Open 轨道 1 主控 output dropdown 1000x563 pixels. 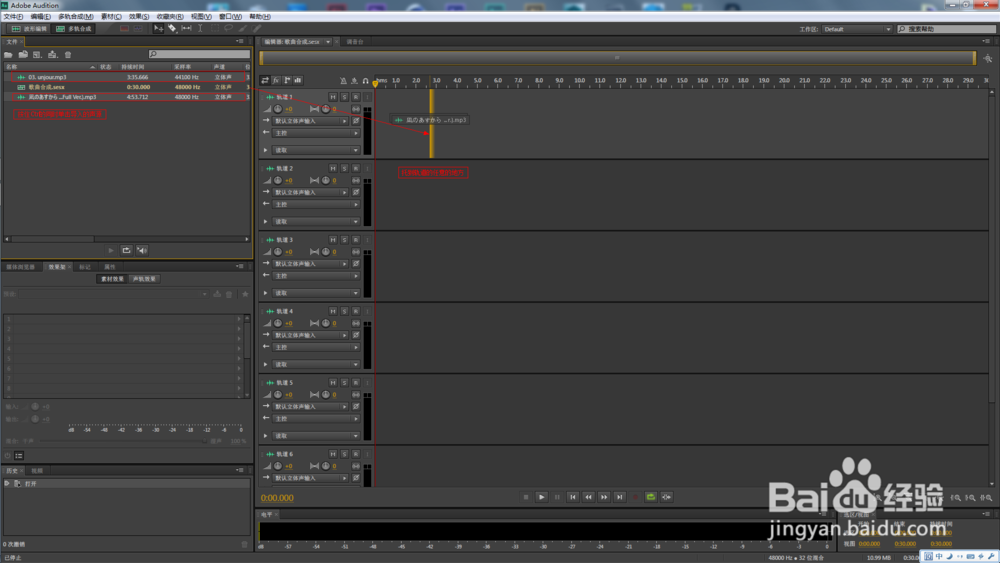coord(316,133)
